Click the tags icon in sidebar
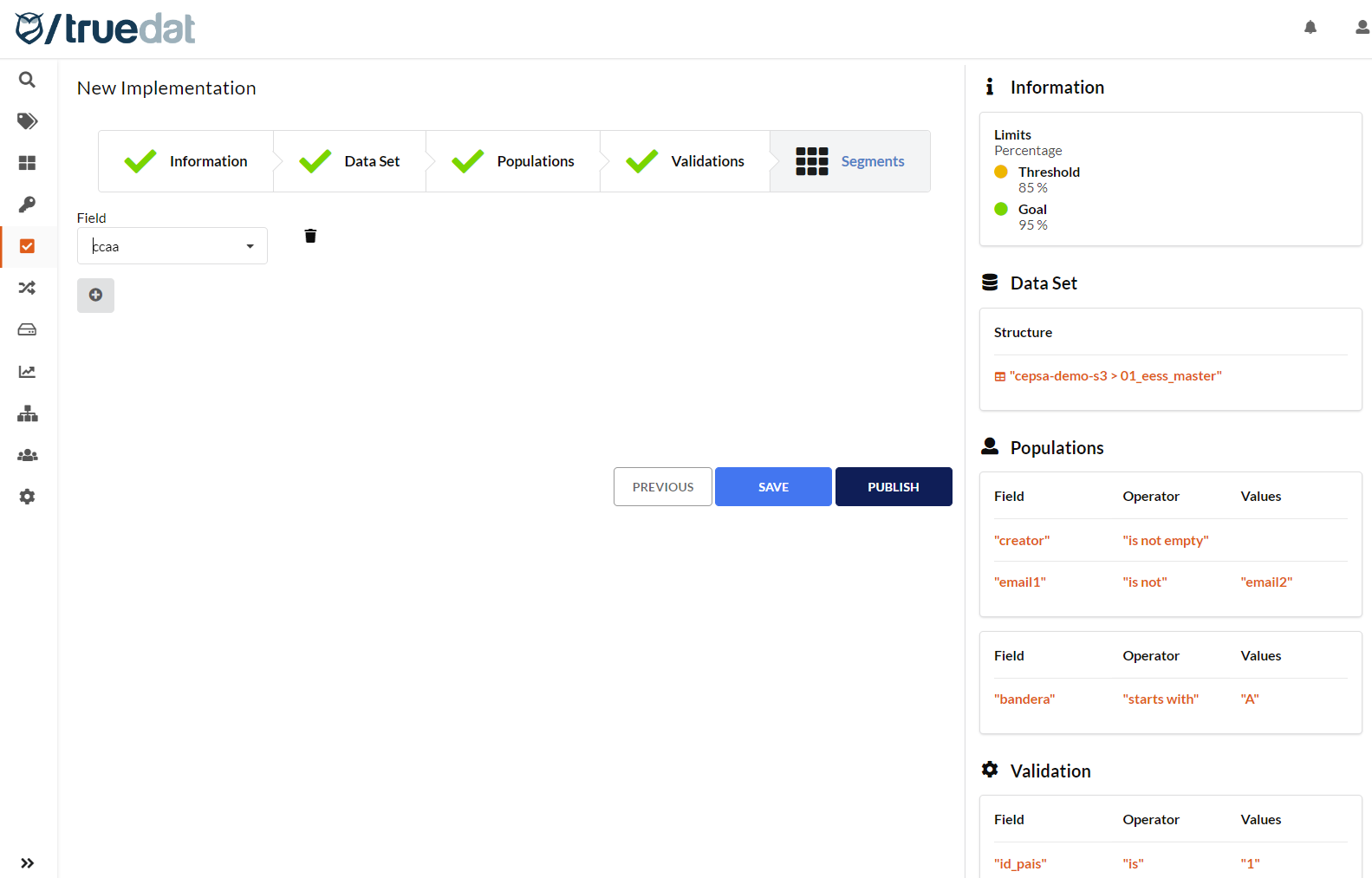 pyautogui.click(x=27, y=121)
